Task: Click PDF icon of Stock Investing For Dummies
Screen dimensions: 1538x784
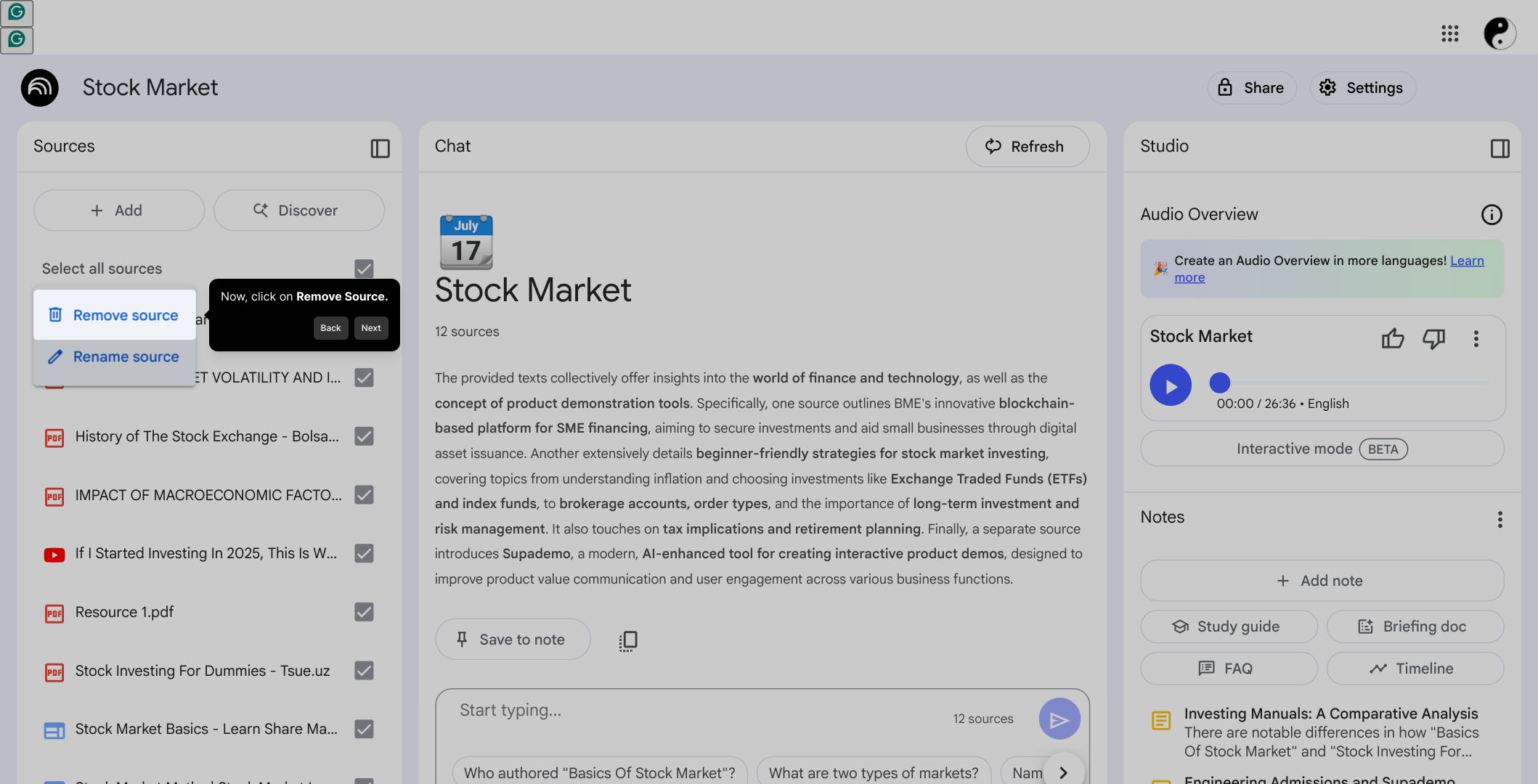Action: pos(54,672)
